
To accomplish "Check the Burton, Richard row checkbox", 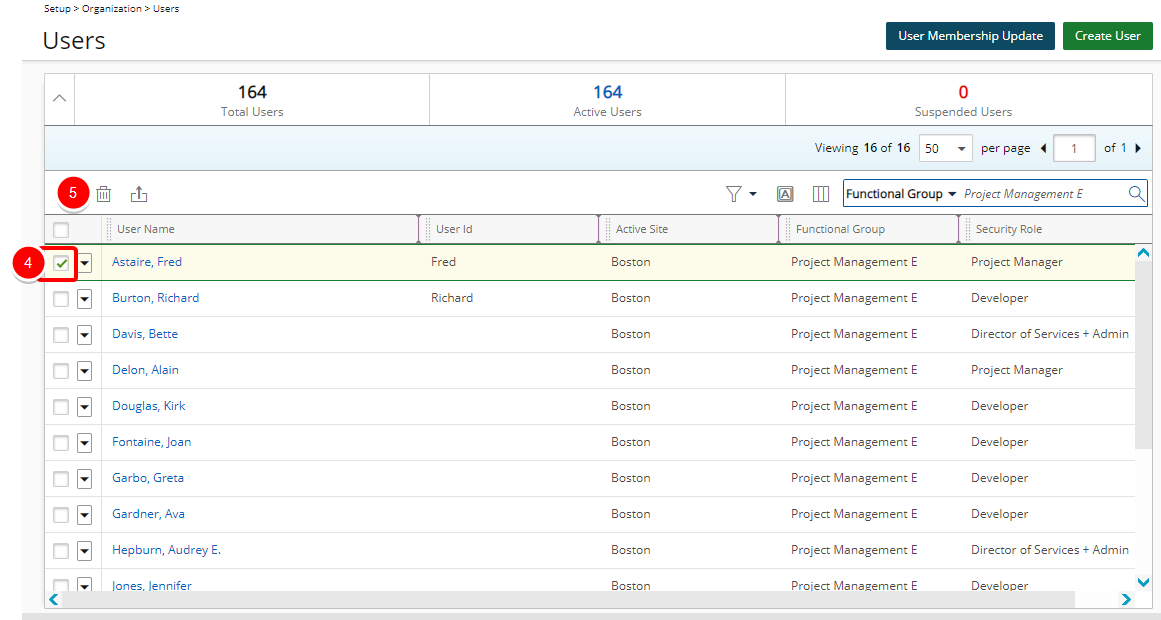I will pos(61,299).
